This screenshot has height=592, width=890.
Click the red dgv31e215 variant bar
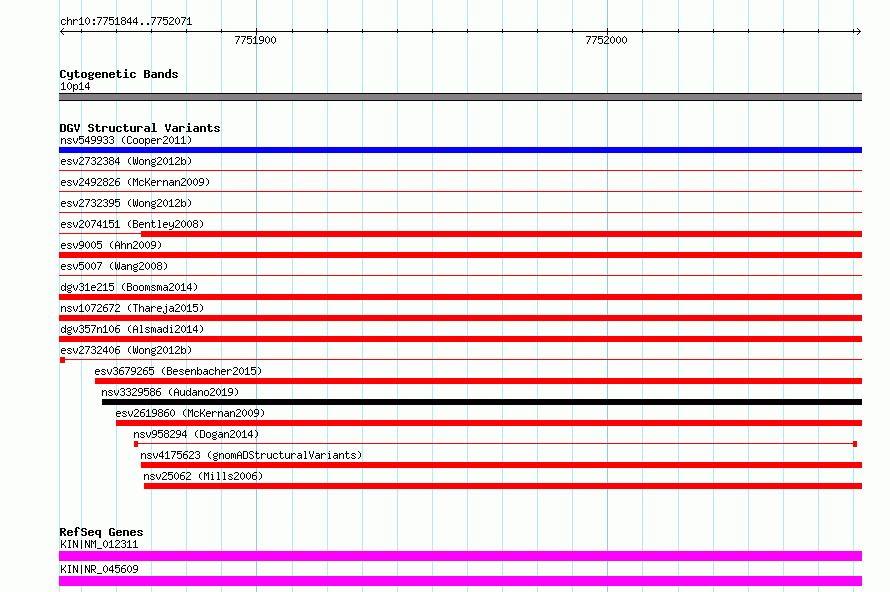click(460, 297)
